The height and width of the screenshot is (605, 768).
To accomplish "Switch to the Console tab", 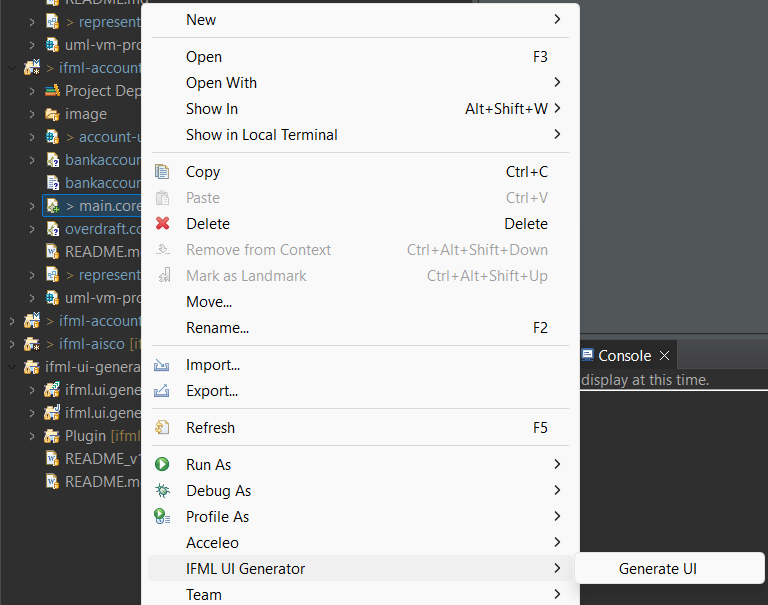I will 624,355.
